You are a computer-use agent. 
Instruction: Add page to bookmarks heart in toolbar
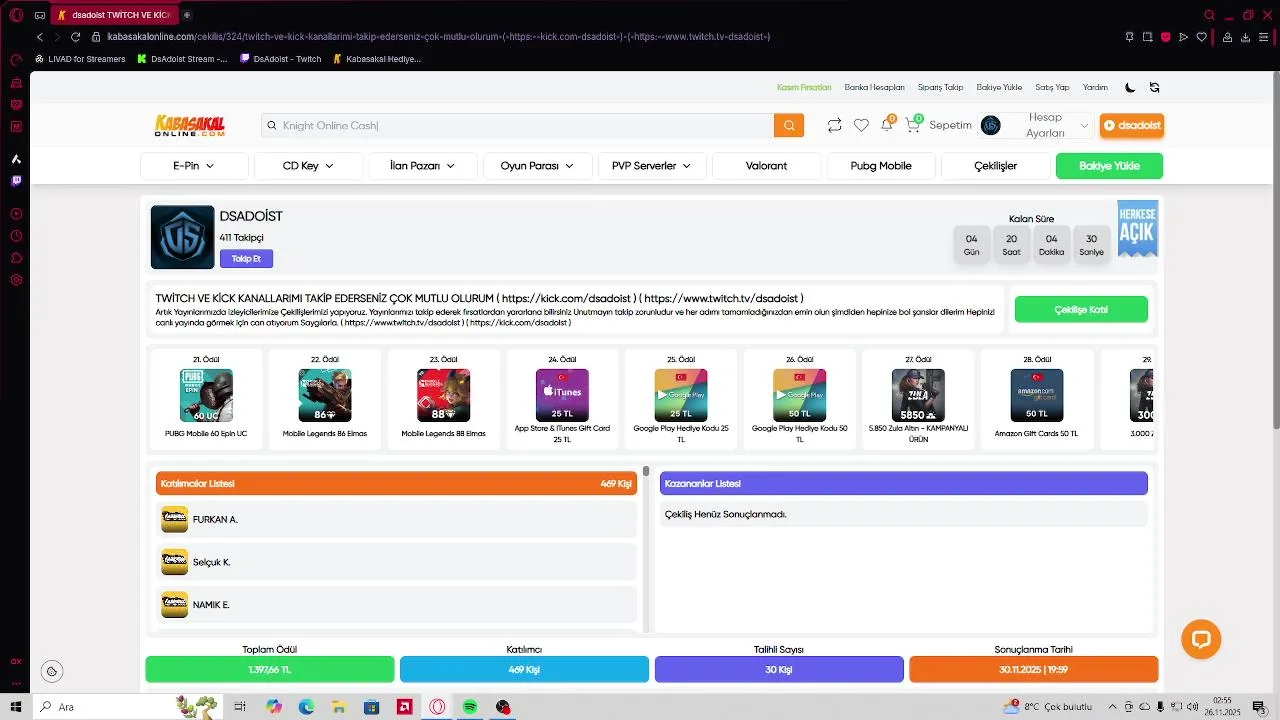coord(1202,37)
